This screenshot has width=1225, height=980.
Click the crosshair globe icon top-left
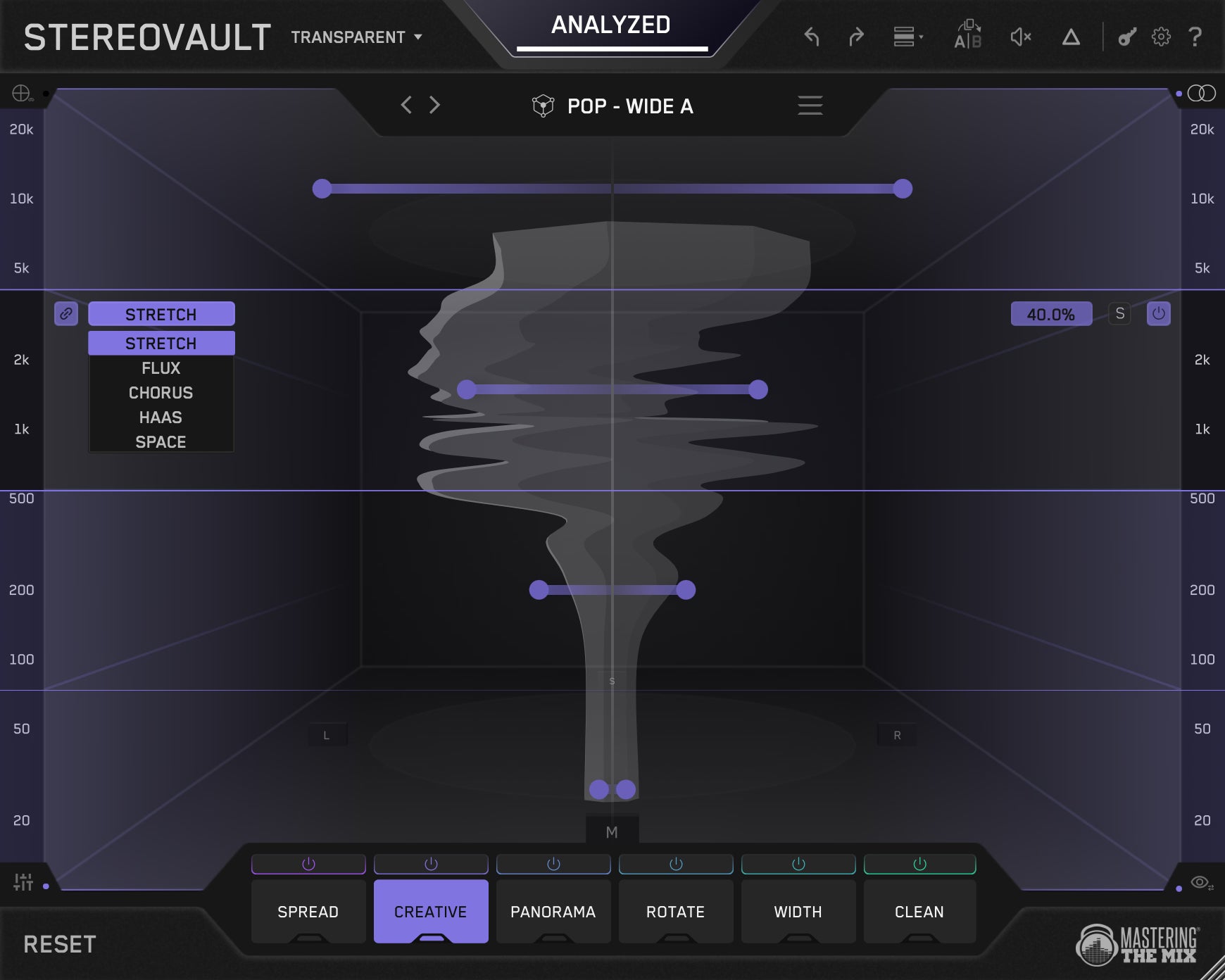pos(22,93)
